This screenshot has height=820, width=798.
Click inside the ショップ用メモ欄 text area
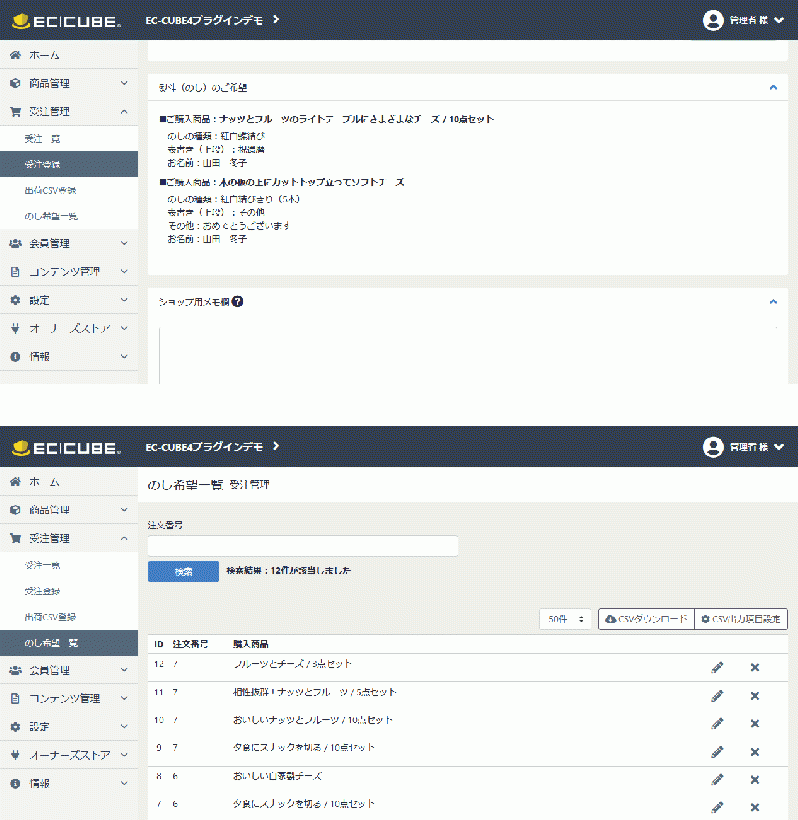pyautogui.click(x=468, y=356)
